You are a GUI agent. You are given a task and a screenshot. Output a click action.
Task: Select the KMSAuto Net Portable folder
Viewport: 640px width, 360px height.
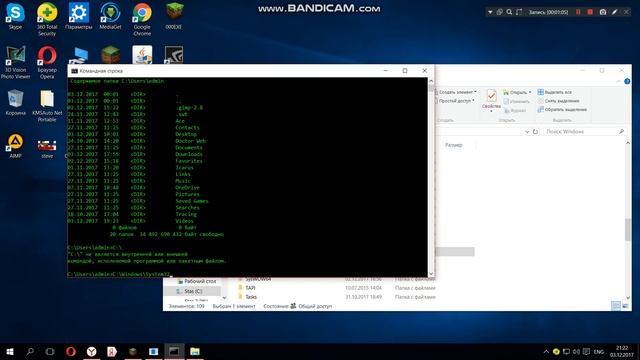point(47,106)
